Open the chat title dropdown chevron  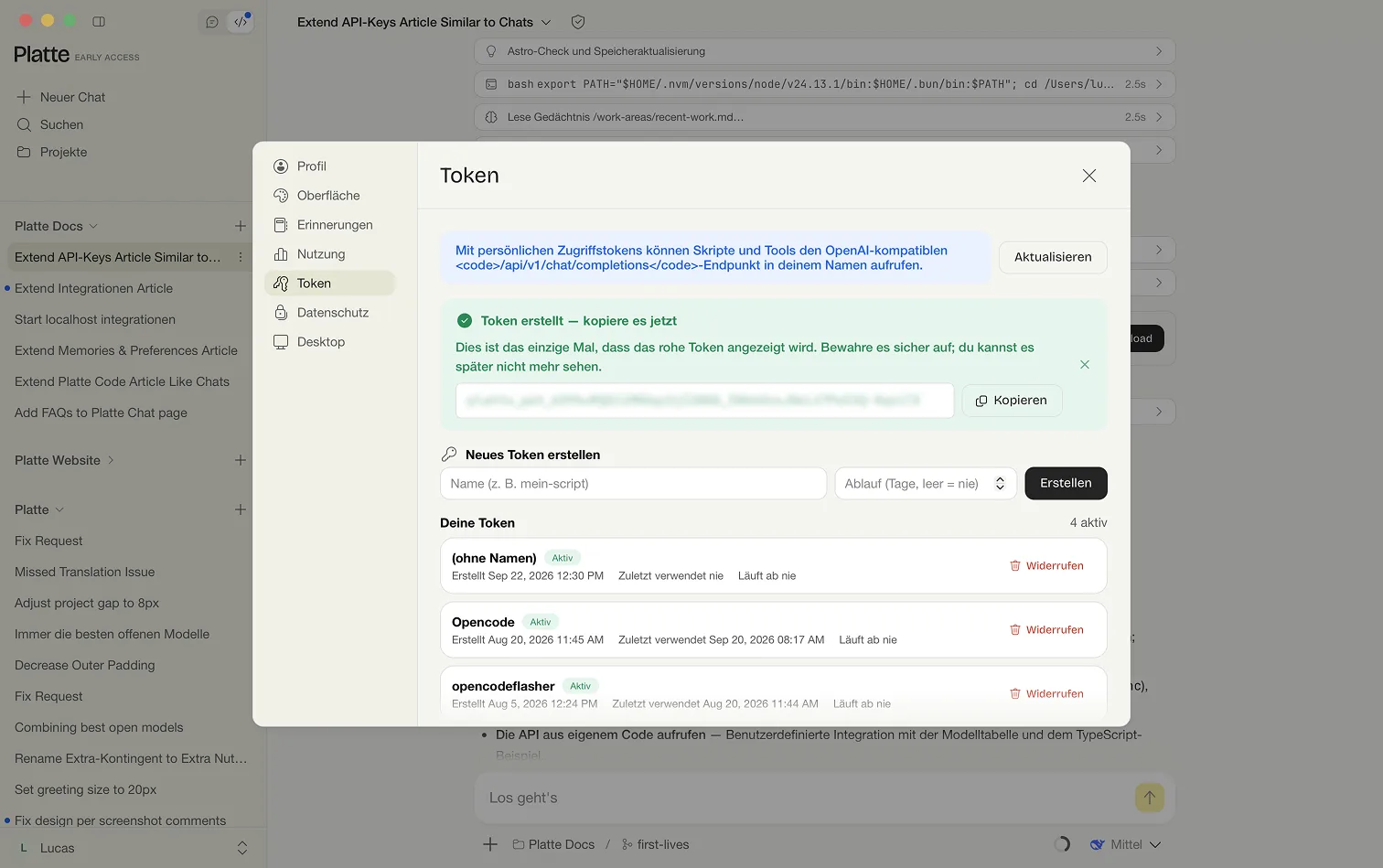pyautogui.click(x=546, y=22)
